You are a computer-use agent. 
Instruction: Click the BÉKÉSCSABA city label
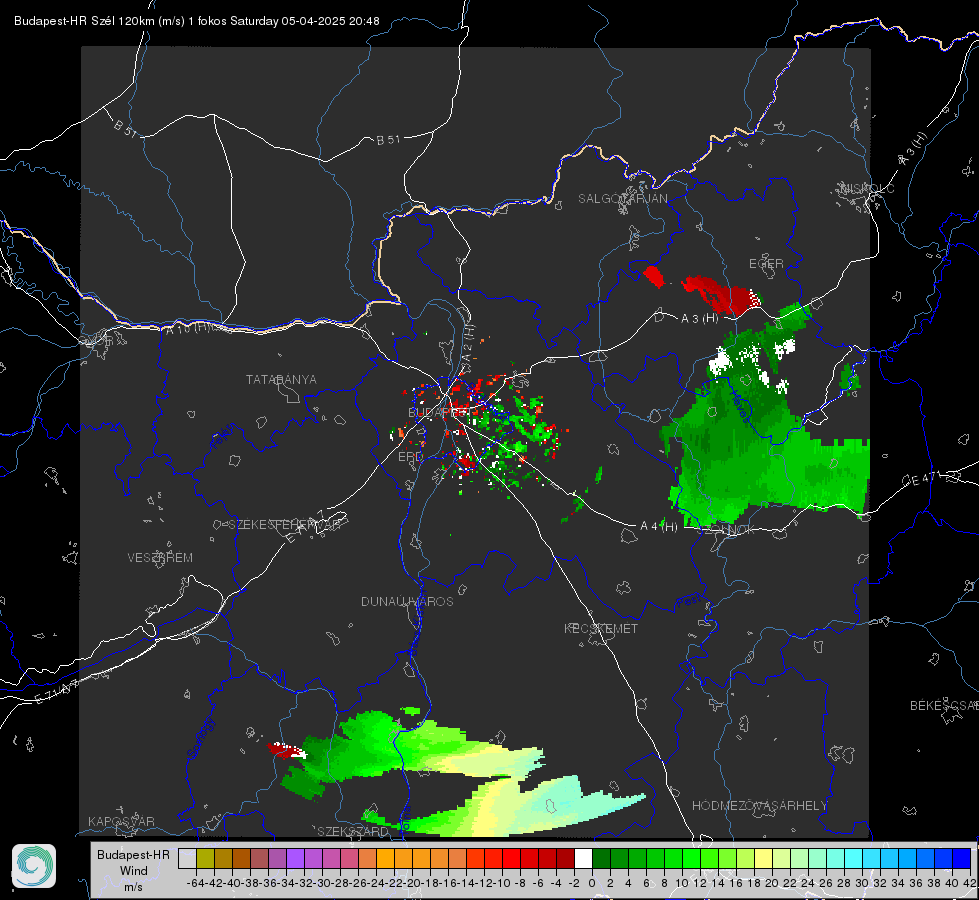coord(944,706)
